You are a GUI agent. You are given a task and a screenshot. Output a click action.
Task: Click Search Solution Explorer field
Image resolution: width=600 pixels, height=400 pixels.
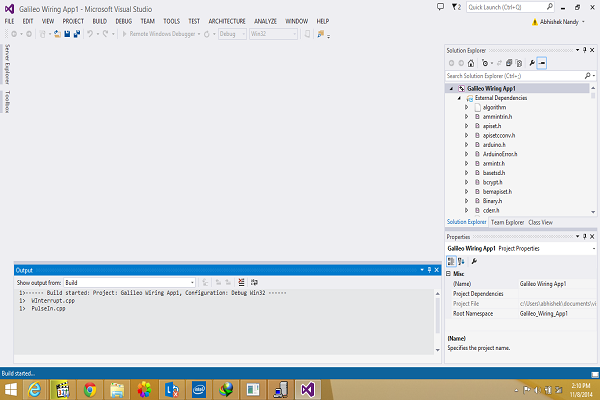(x=515, y=76)
